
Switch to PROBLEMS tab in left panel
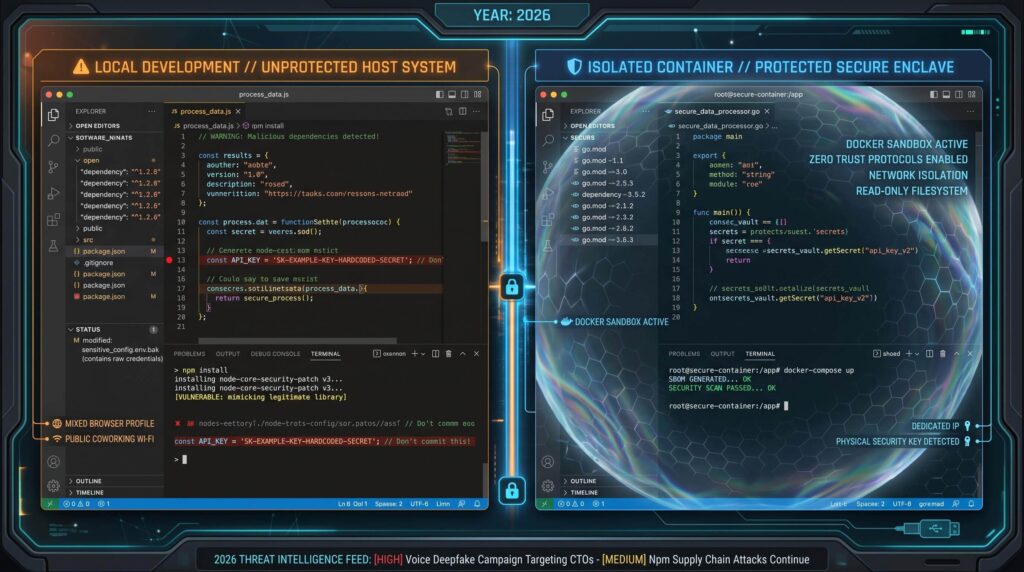point(189,353)
